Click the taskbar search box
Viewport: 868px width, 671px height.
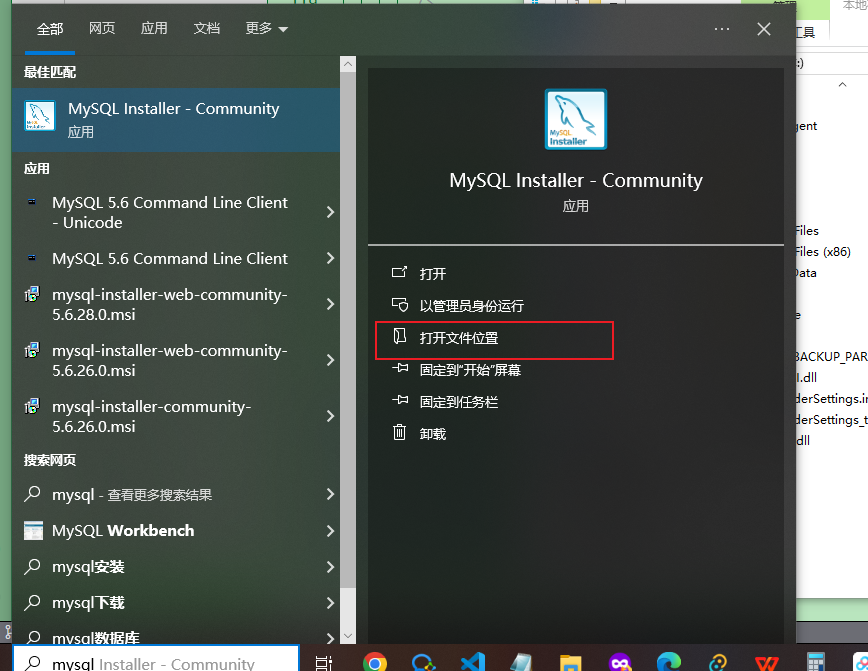pos(156,658)
